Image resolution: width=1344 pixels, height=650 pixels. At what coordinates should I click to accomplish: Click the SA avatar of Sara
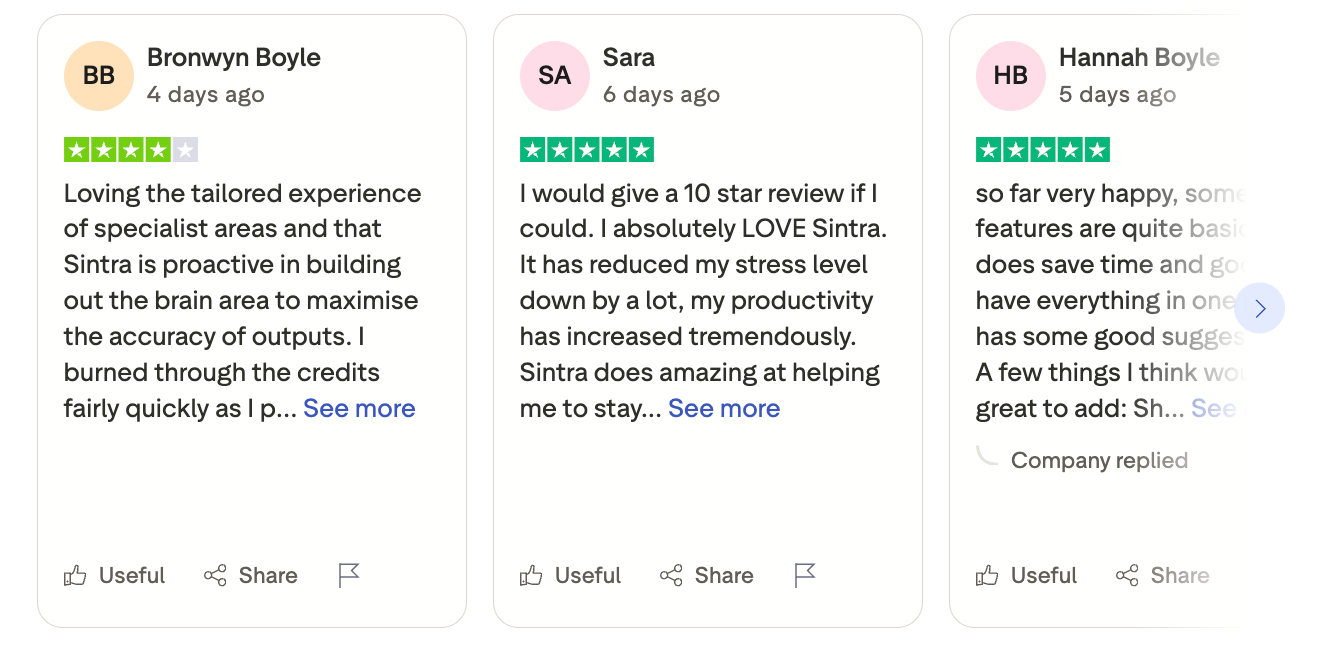555,76
